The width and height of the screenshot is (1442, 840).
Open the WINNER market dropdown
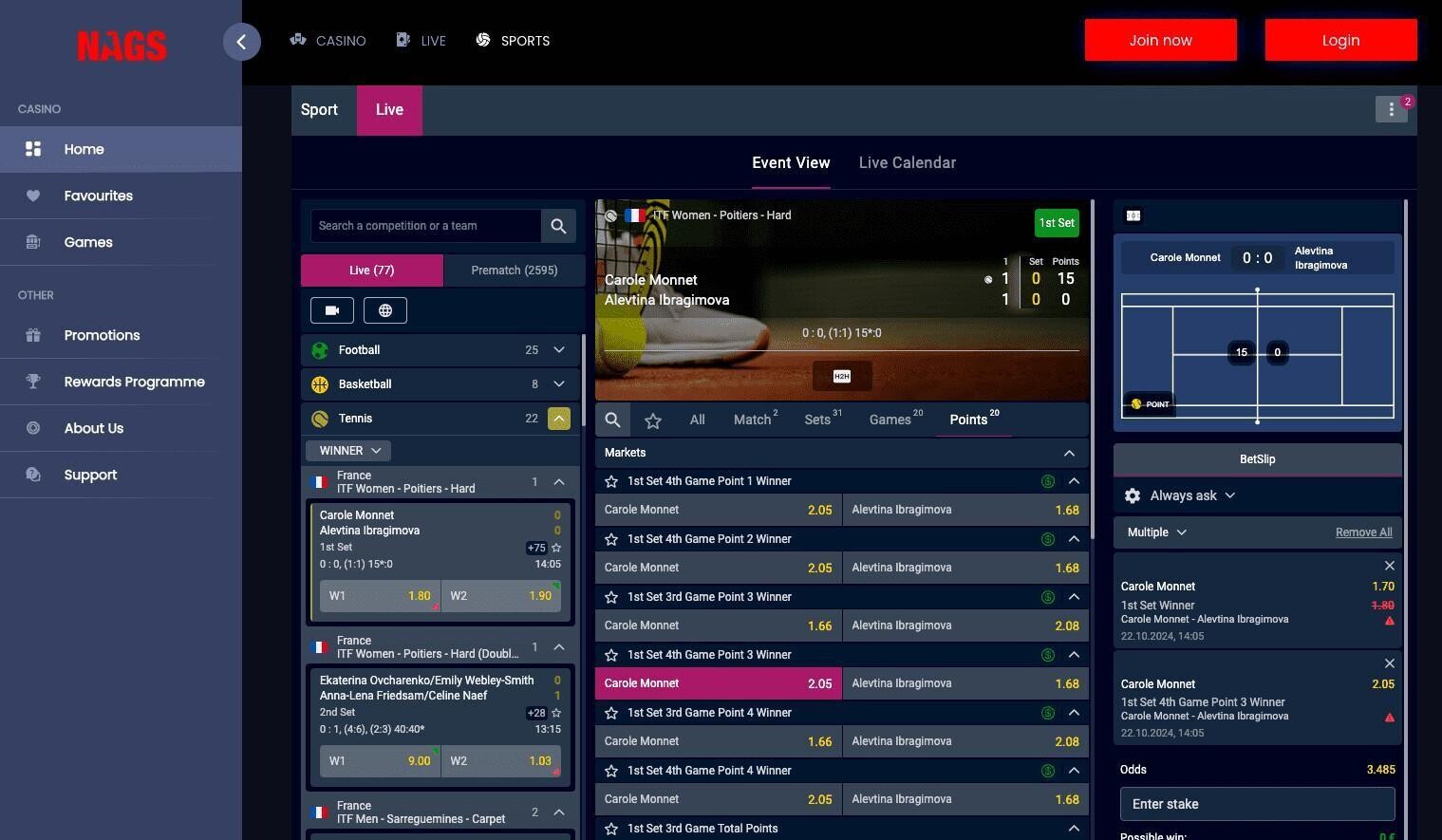pyautogui.click(x=348, y=451)
